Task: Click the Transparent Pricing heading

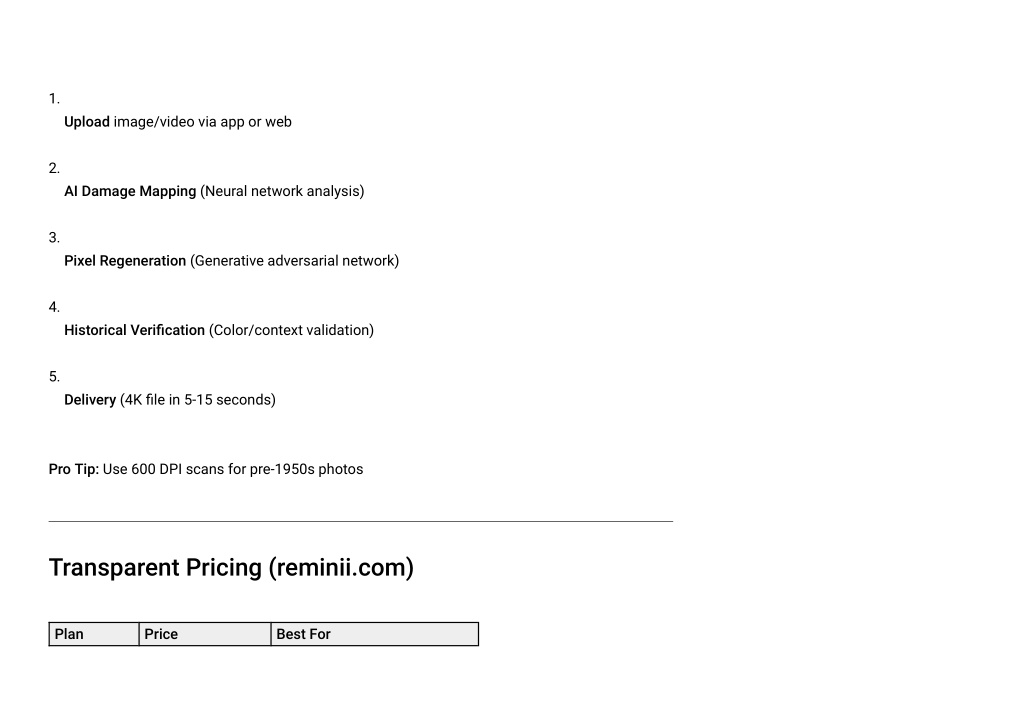Action: click(231, 567)
